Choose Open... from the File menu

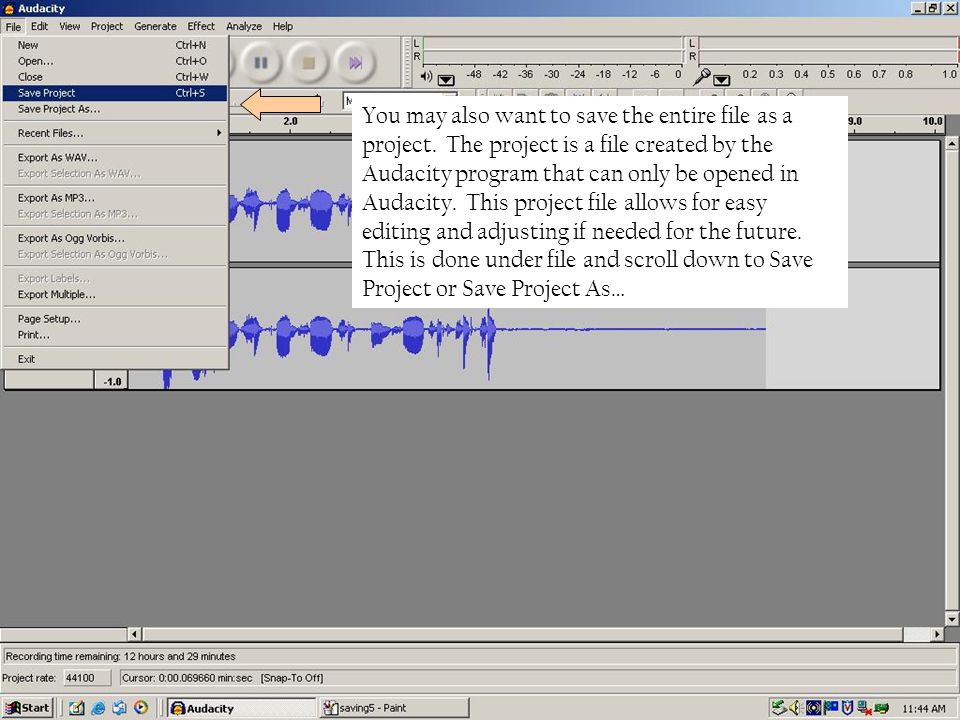coord(114,61)
